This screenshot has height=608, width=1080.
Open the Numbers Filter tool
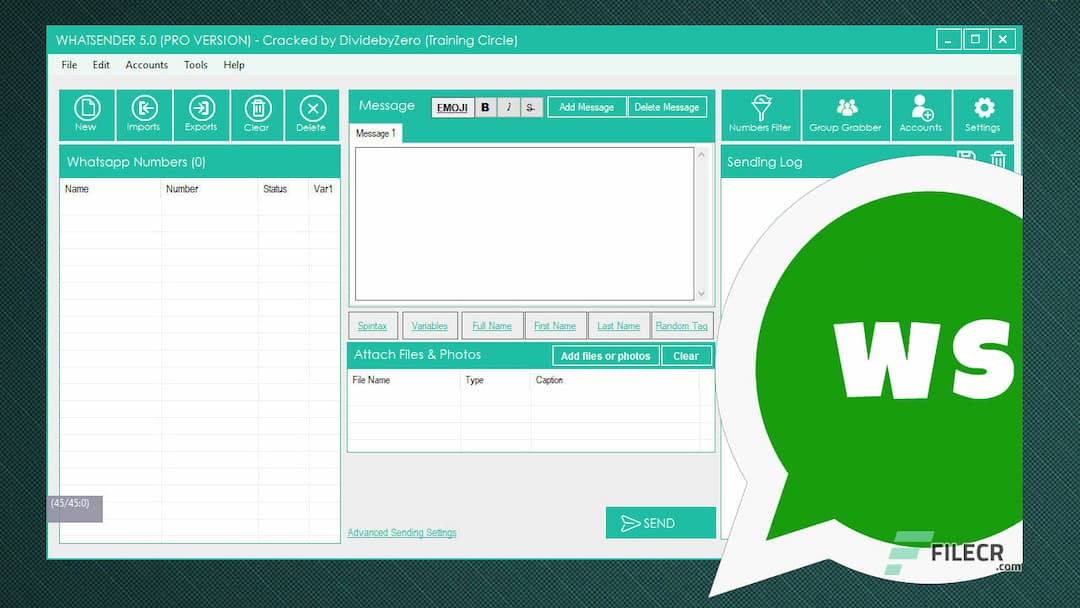761,114
